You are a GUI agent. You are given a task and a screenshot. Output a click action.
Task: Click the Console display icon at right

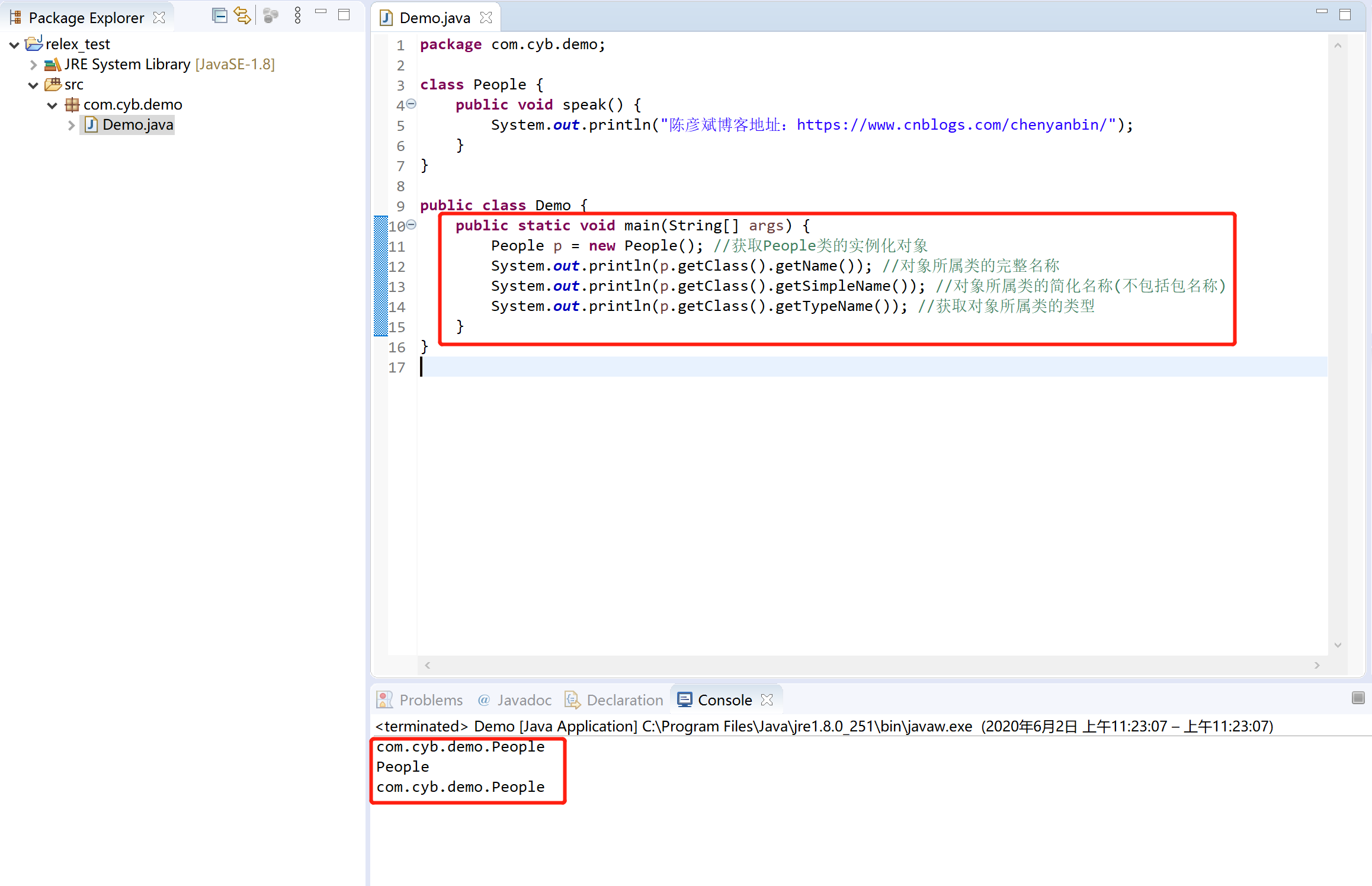[1358, 698]
